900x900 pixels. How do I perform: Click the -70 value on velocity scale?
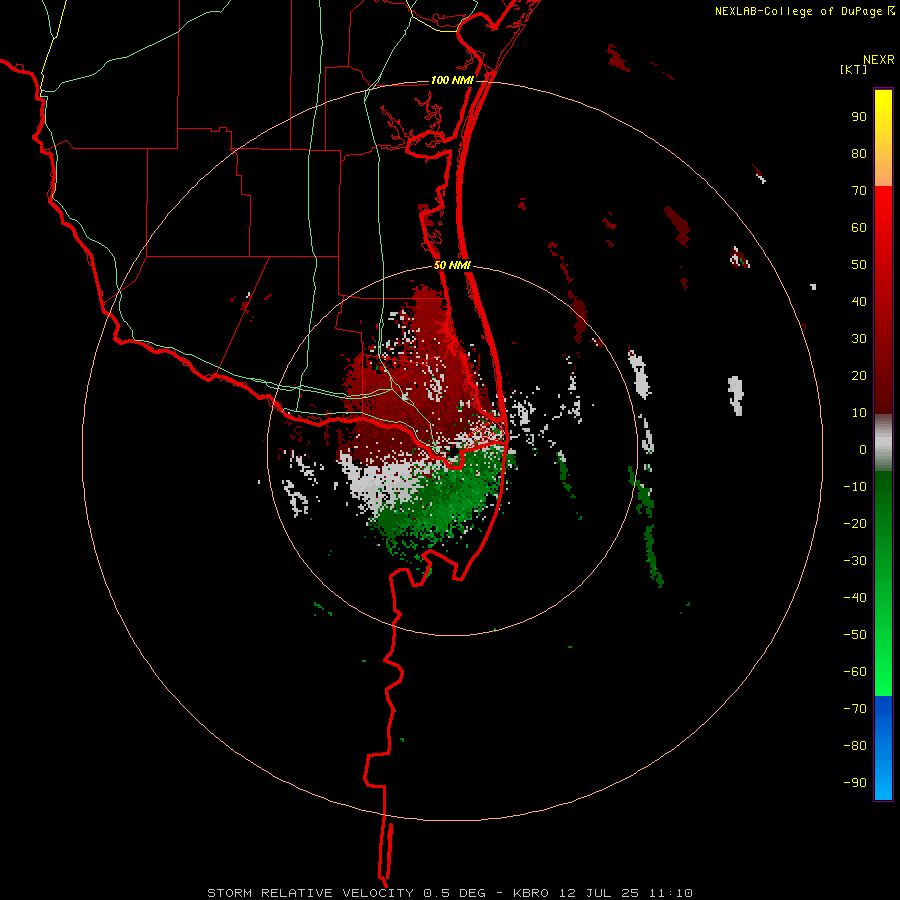click(x=855, y=708)
